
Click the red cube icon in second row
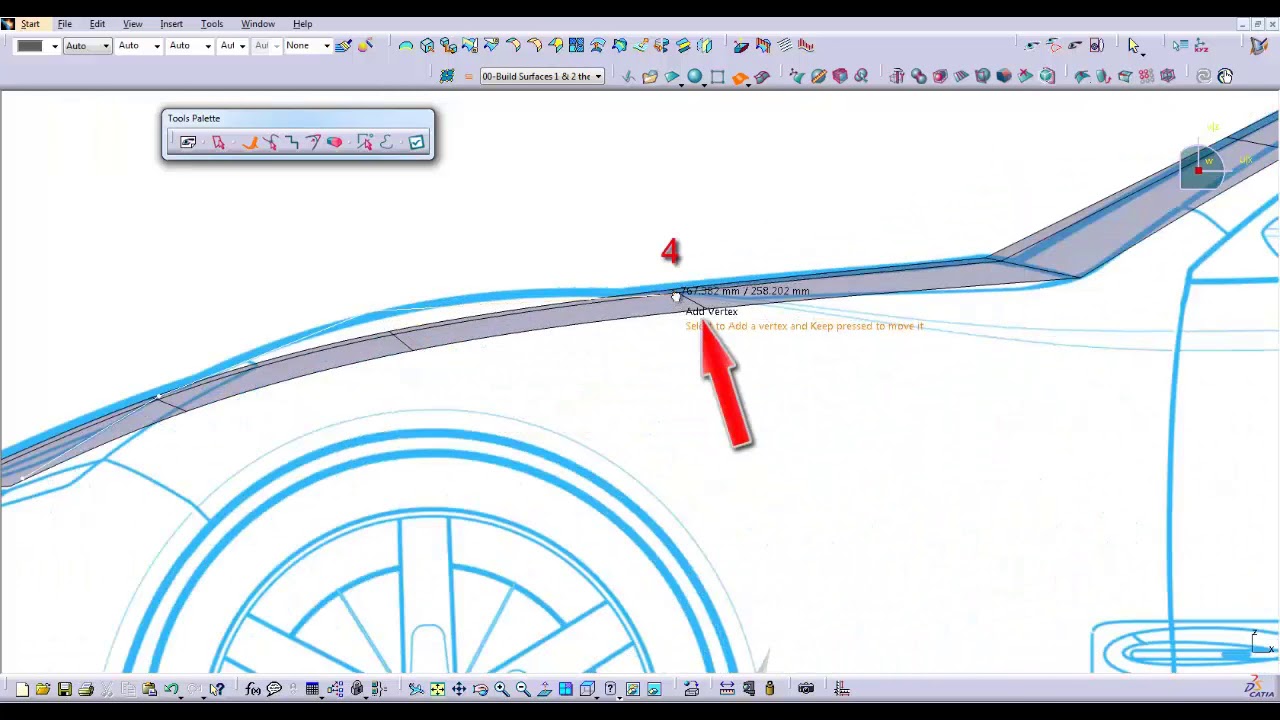pyautogui.click(x=840, y=76)
